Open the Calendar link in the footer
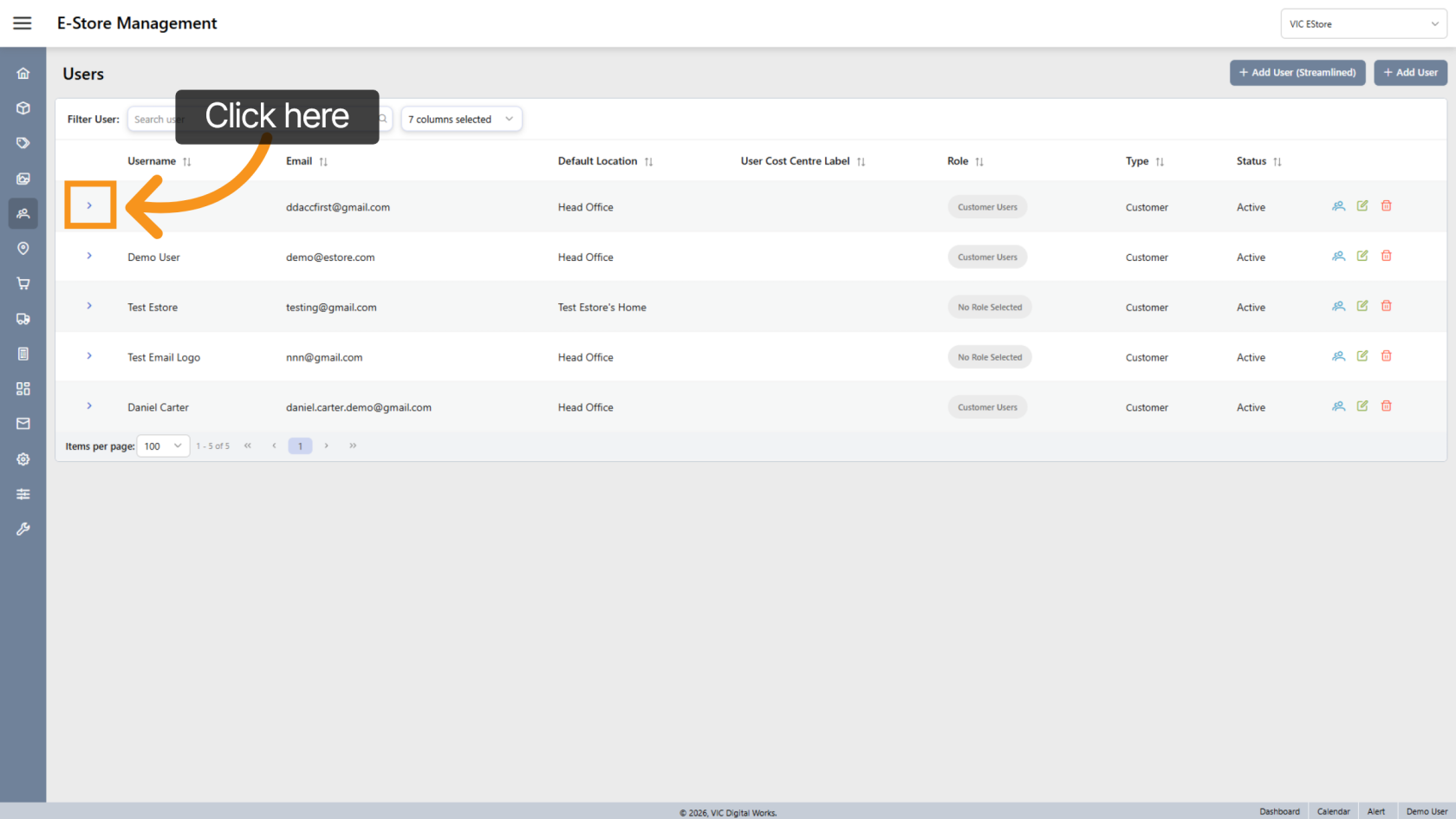Viewport: 1456px width, 819px height. coord(1333,811)
